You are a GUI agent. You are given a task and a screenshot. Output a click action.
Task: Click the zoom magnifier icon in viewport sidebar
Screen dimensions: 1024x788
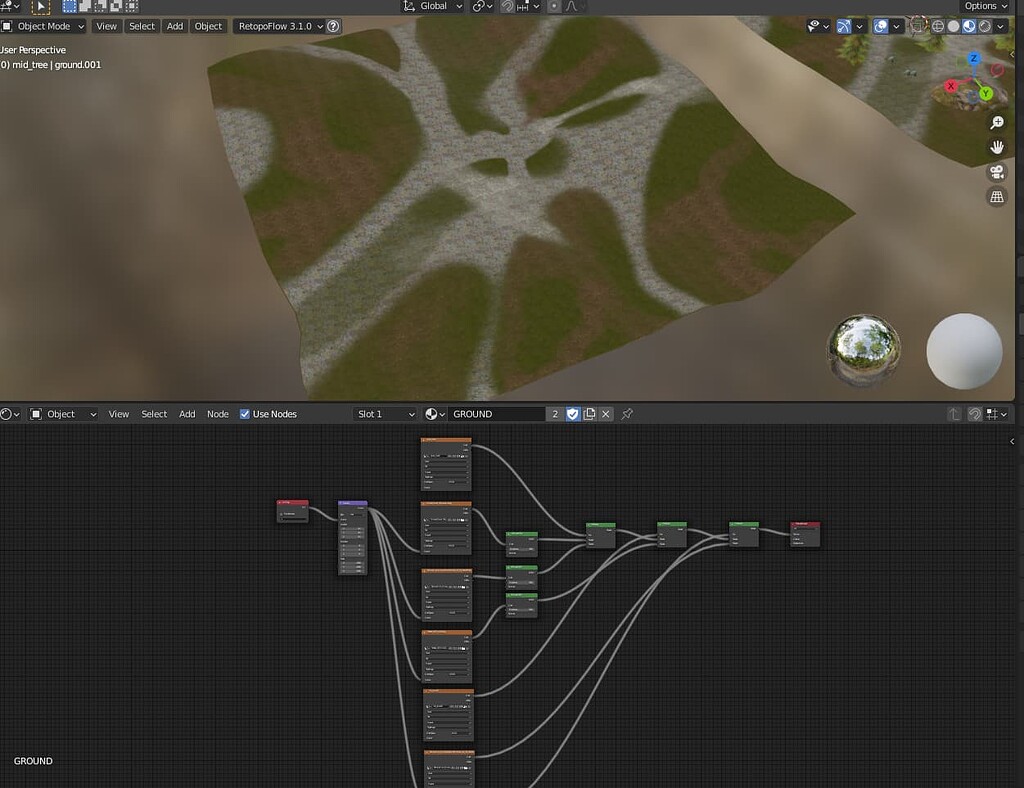point(996,122)
